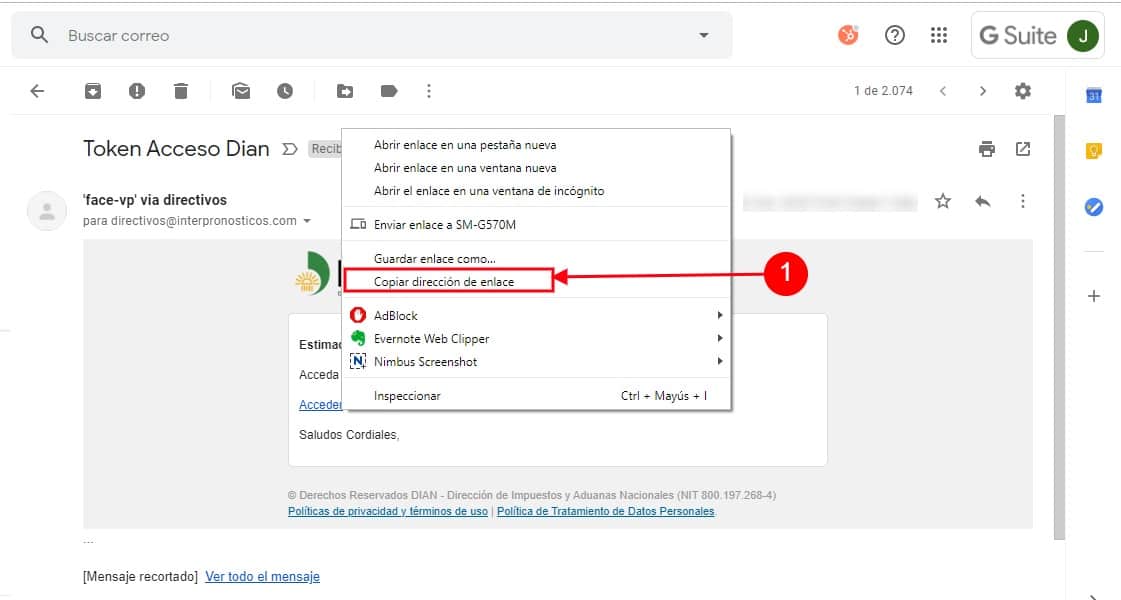Mark email as unread
Image resolution: width=1121 pixels, height=600 pixels.
tap(241, 91)
